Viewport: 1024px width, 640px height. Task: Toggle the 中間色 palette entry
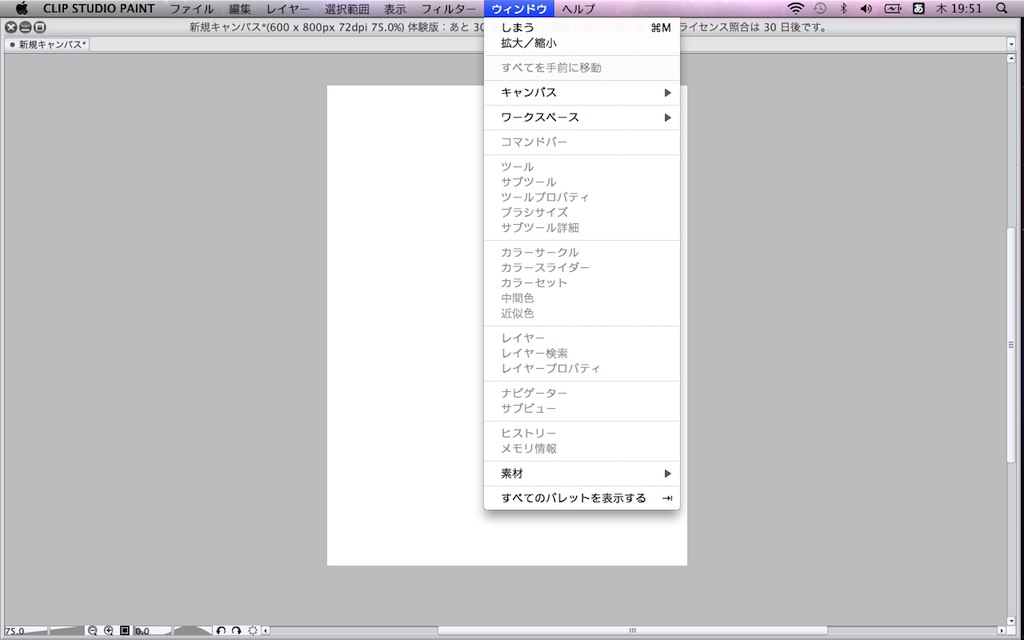(581, 298)
